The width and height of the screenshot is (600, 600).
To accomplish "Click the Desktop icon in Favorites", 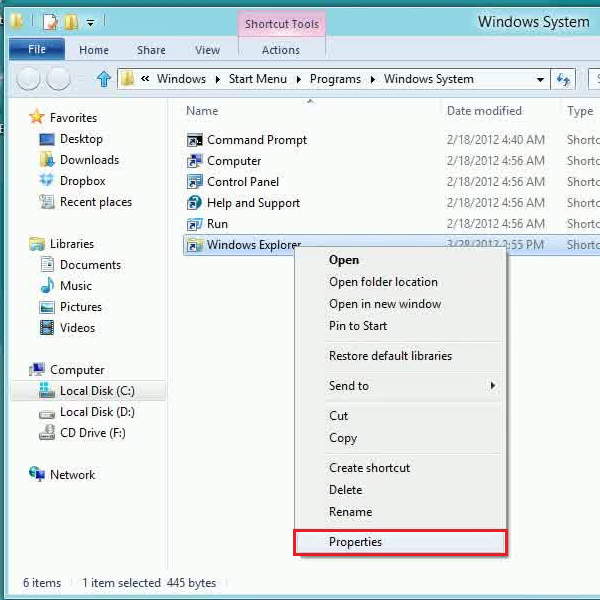I will [x=47, y=139].
